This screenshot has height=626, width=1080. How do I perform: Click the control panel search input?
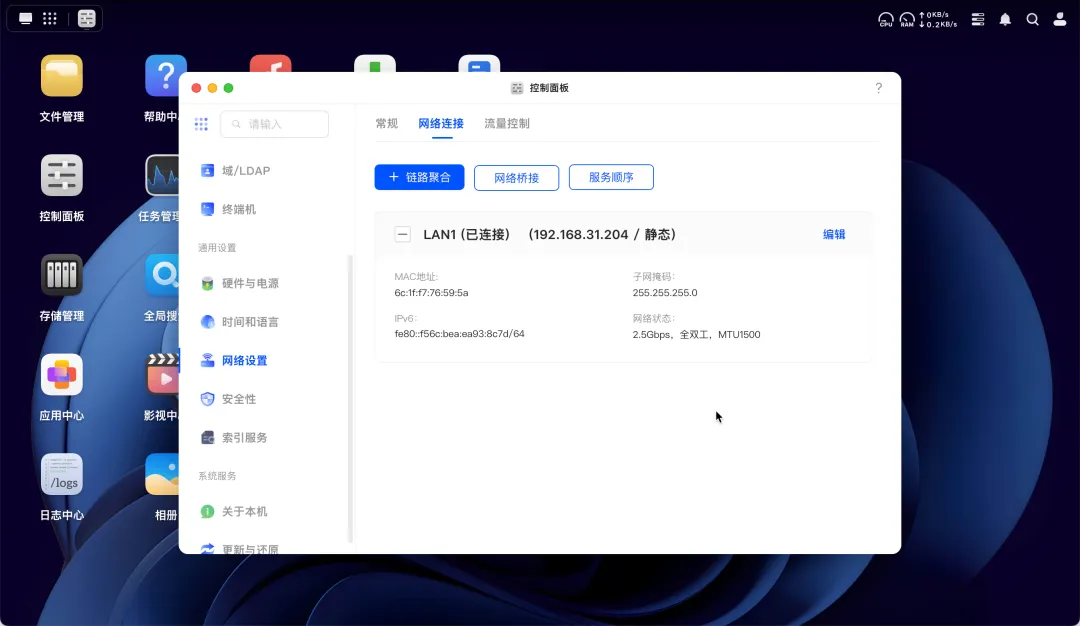click(x=274, y=124)
